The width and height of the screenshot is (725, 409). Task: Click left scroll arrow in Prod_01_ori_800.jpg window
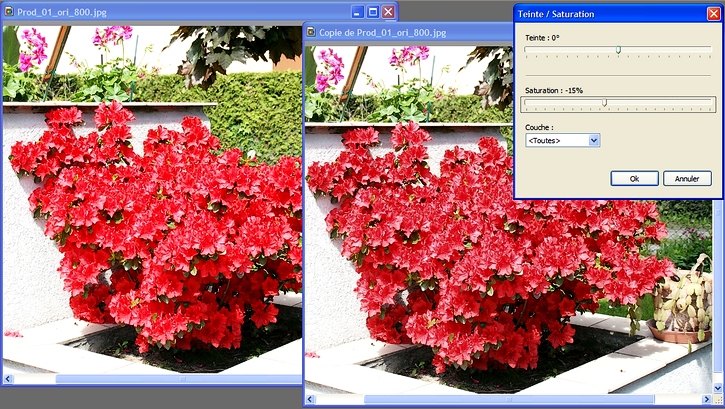pyautogui.click(x=7, y=379)
